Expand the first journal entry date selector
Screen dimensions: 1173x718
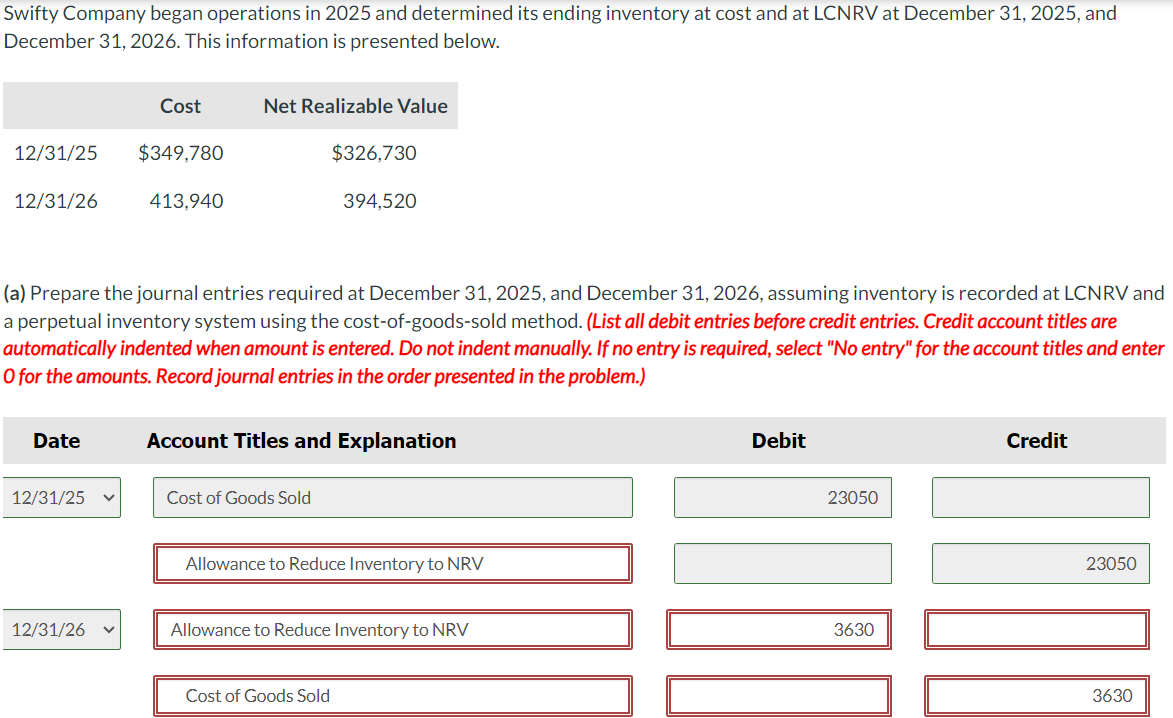[61, 497]
